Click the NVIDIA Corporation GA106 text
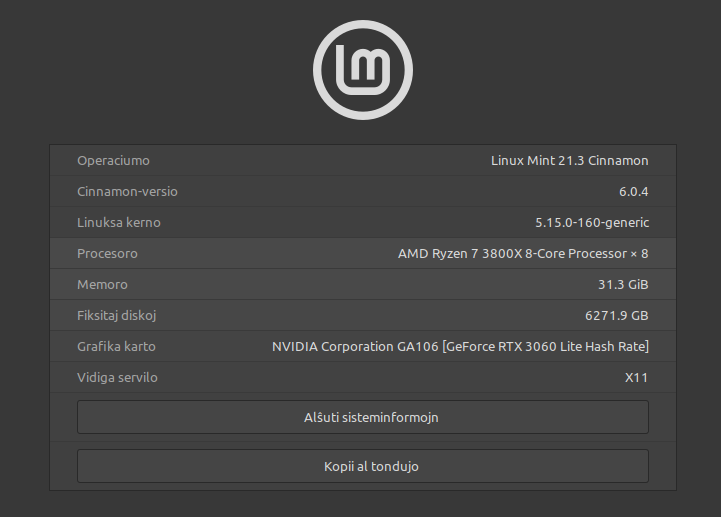721x517 pixels. click(x=352, y=346)
